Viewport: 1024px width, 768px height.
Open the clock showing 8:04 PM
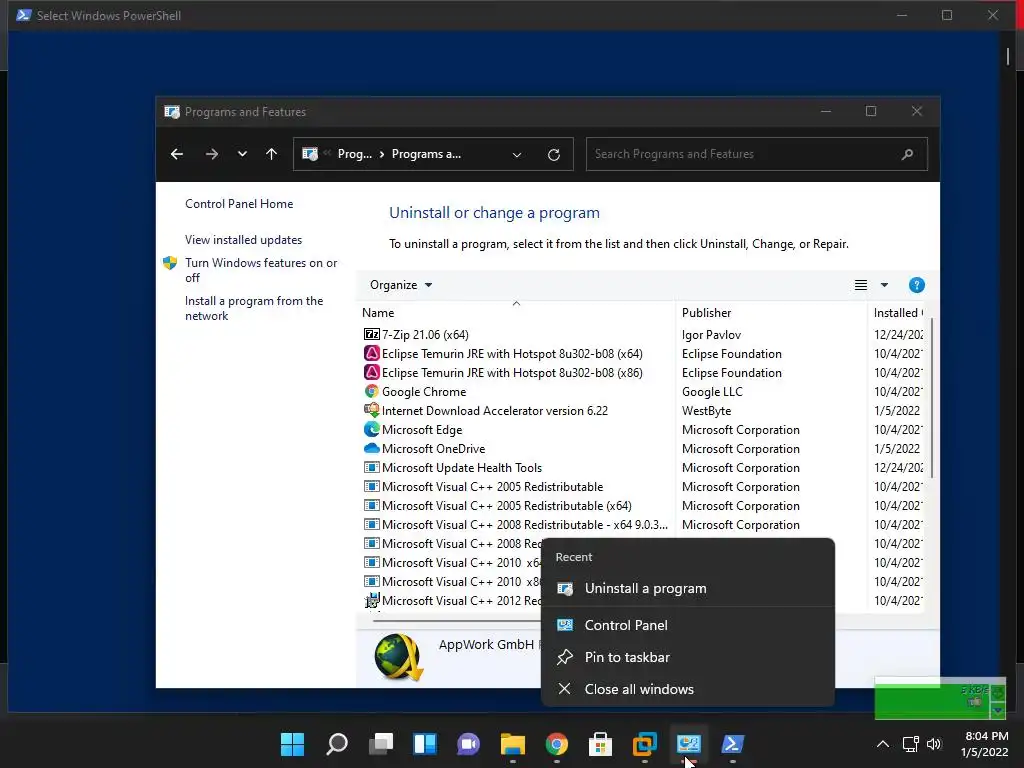tap(985, 744)
